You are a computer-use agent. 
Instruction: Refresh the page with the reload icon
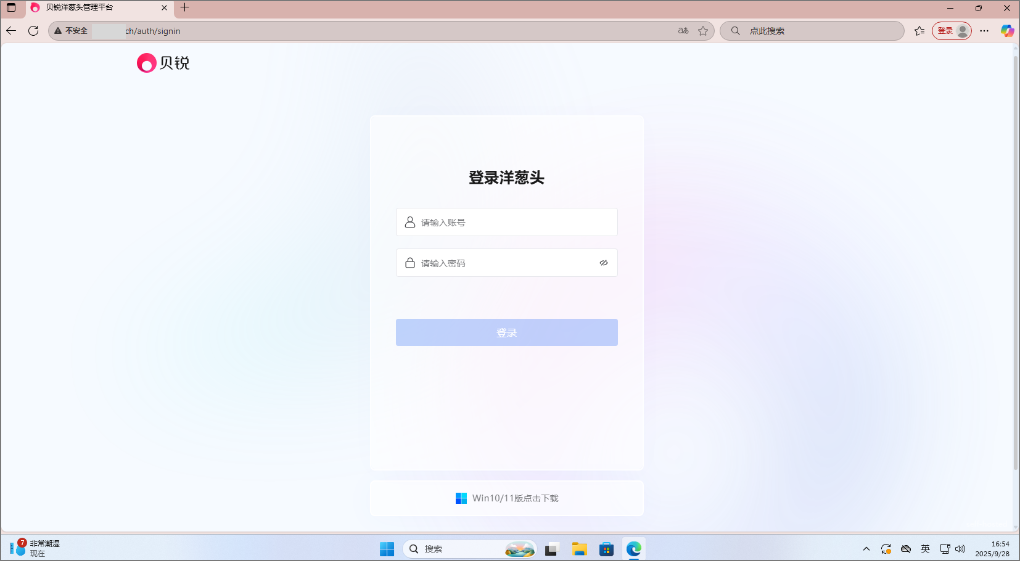pos(33,31)
